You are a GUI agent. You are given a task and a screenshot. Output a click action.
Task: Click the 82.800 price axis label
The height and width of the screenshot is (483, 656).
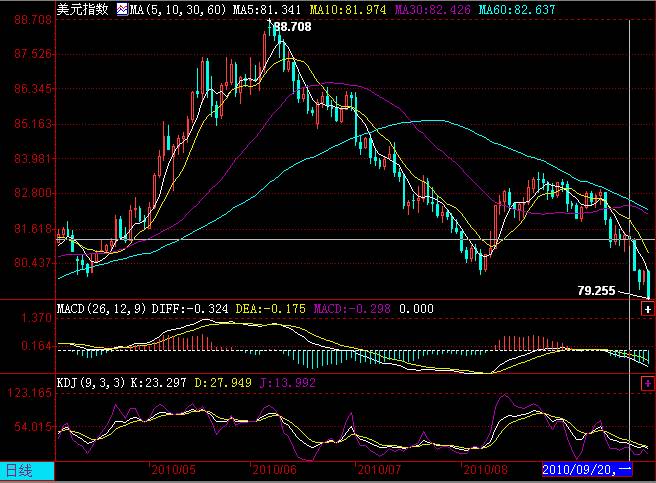pyautogui.click(x=33, y=193)
